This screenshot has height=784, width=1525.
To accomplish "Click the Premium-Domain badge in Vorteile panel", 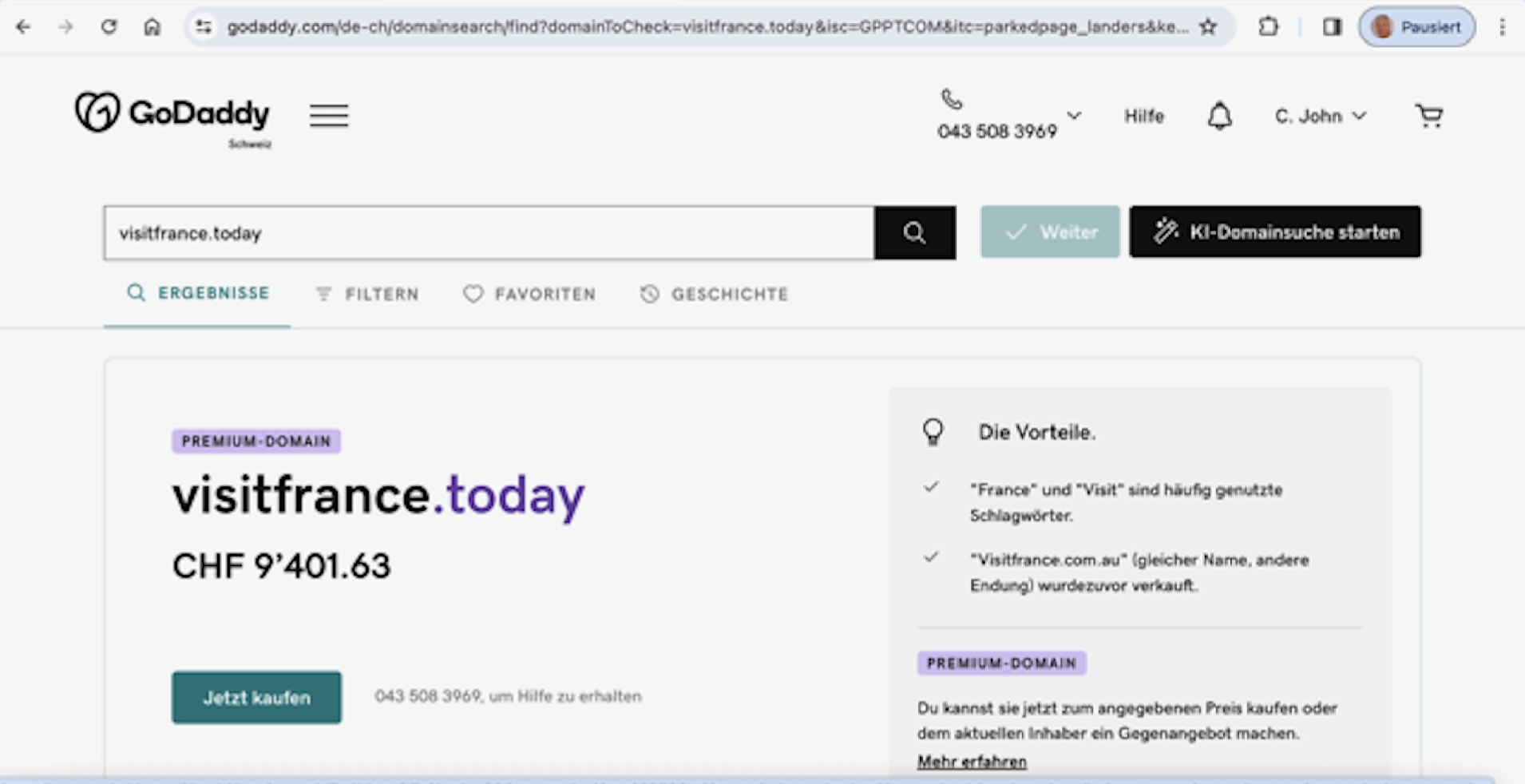I will pyautogui.click(x=1001, y=663).
